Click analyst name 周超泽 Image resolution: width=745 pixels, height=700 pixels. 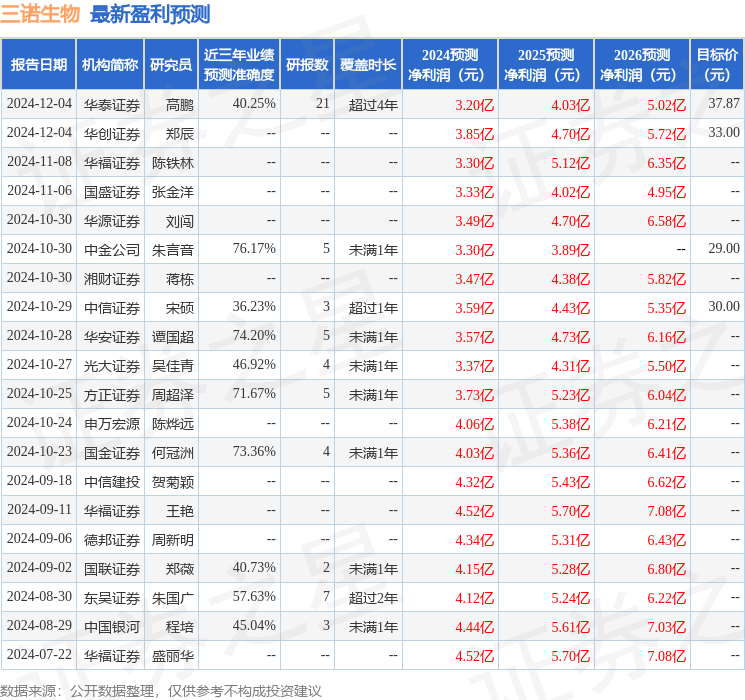coord(173,395)
